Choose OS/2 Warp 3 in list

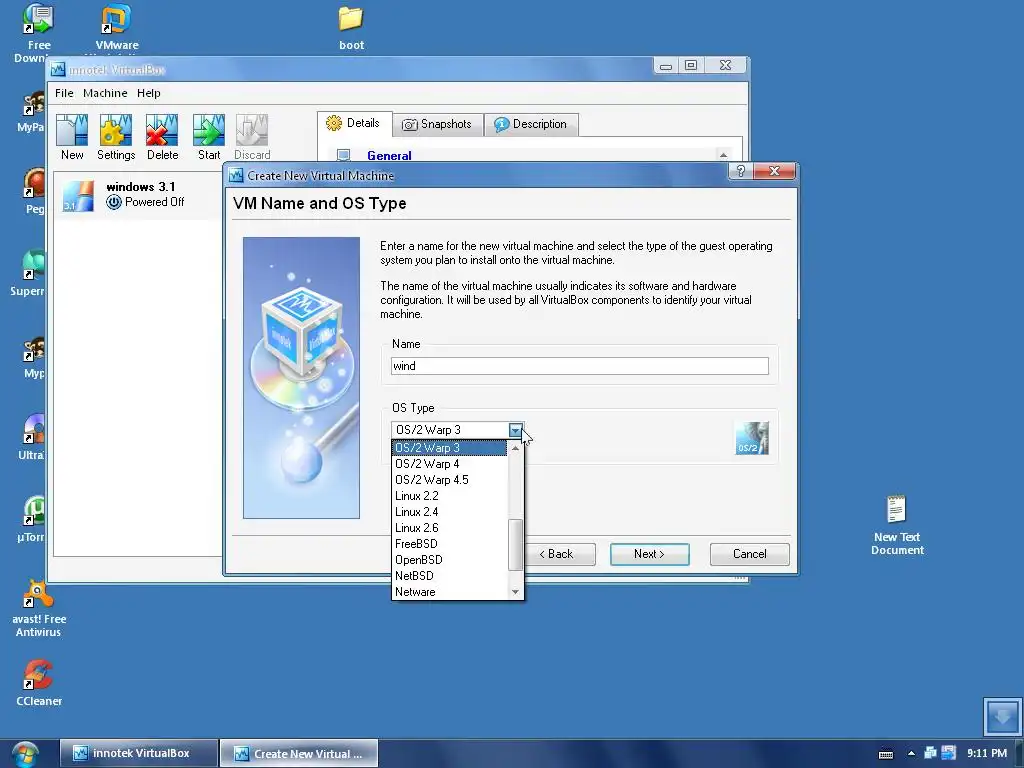[449, 448]
